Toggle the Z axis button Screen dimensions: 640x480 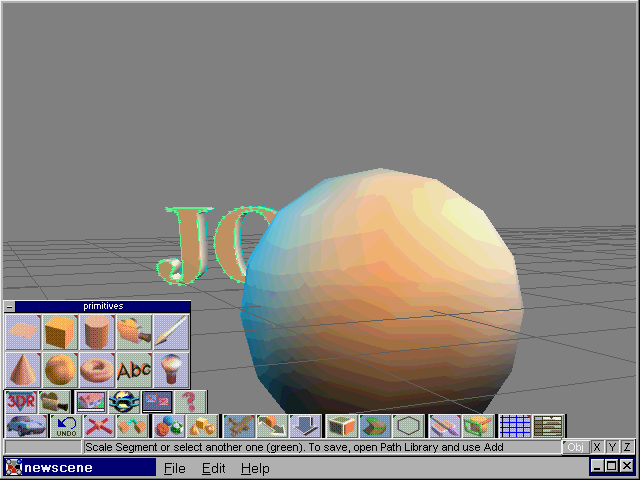coord(627,447)
